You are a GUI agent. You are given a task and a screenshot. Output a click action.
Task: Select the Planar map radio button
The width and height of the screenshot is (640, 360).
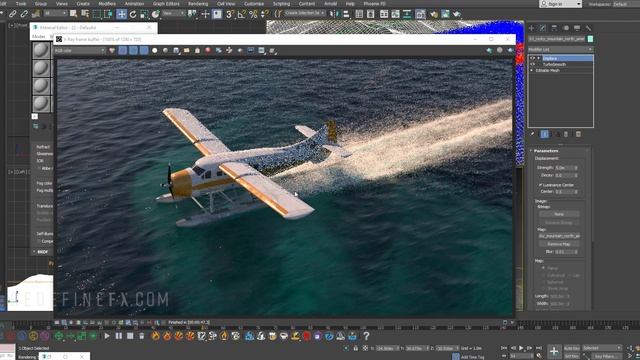coord(543,268)
